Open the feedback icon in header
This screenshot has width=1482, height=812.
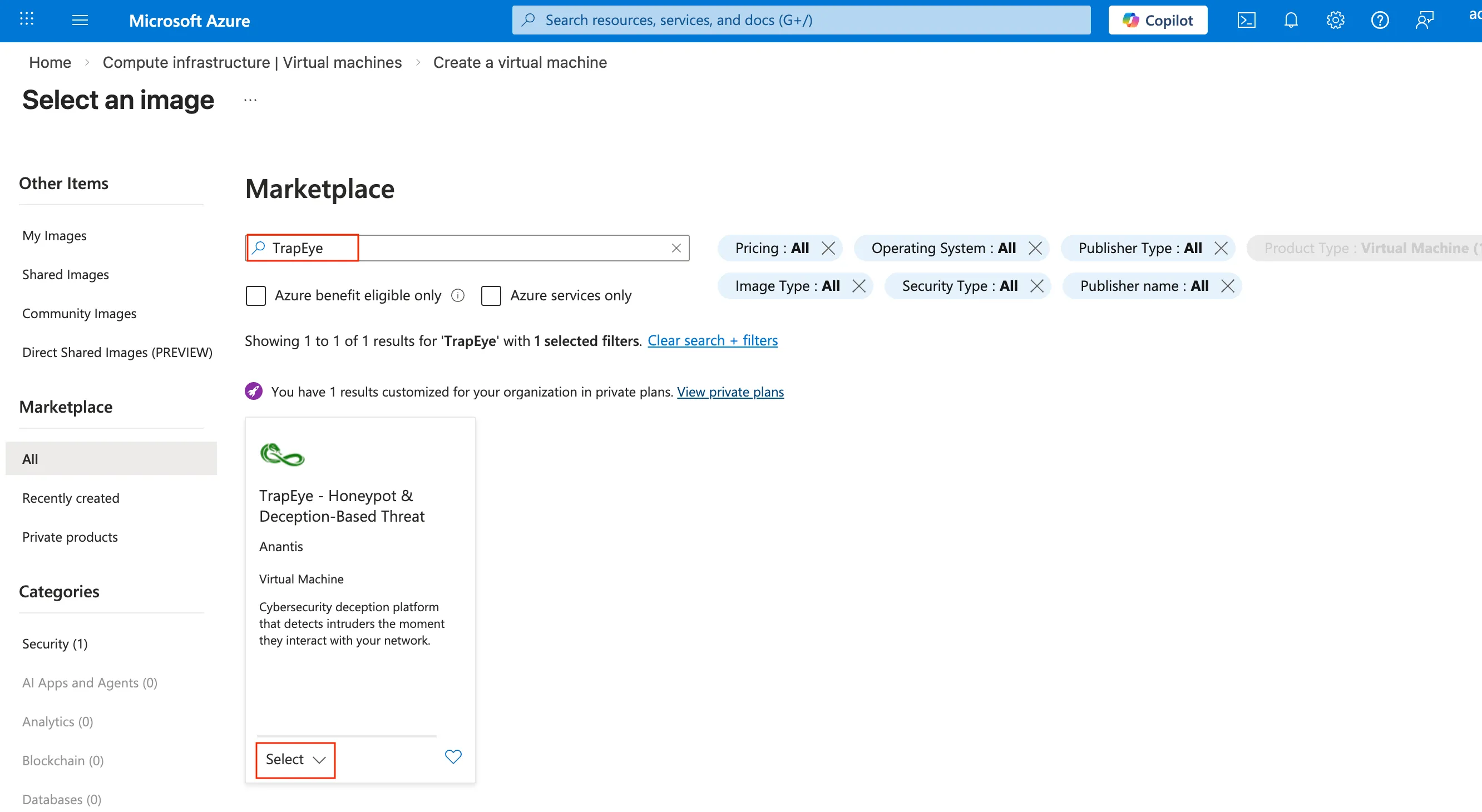1424,21
